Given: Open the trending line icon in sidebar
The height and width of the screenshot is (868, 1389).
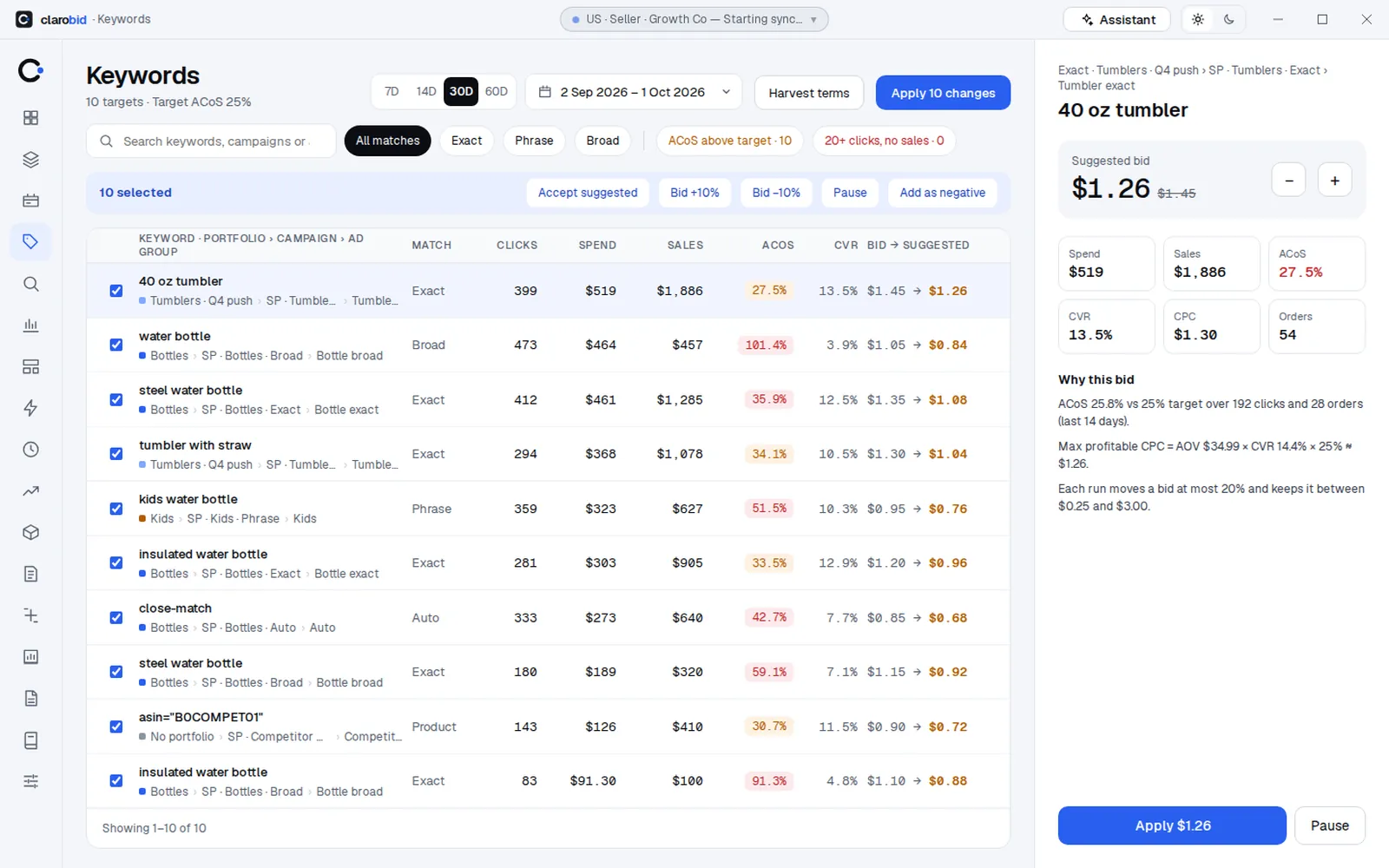Looking at the screenshot, I should tap(30, 491).
